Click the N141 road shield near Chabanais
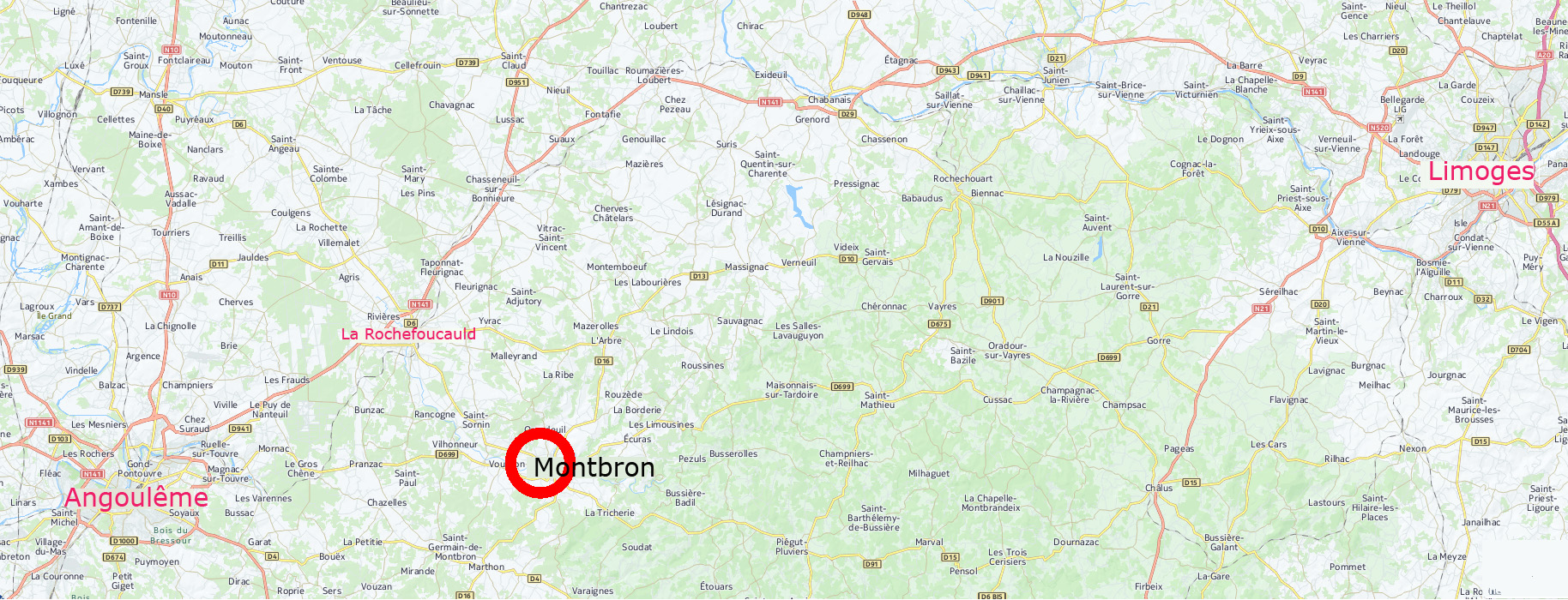The image size is (1568, 600). click(x=770, y=102)
